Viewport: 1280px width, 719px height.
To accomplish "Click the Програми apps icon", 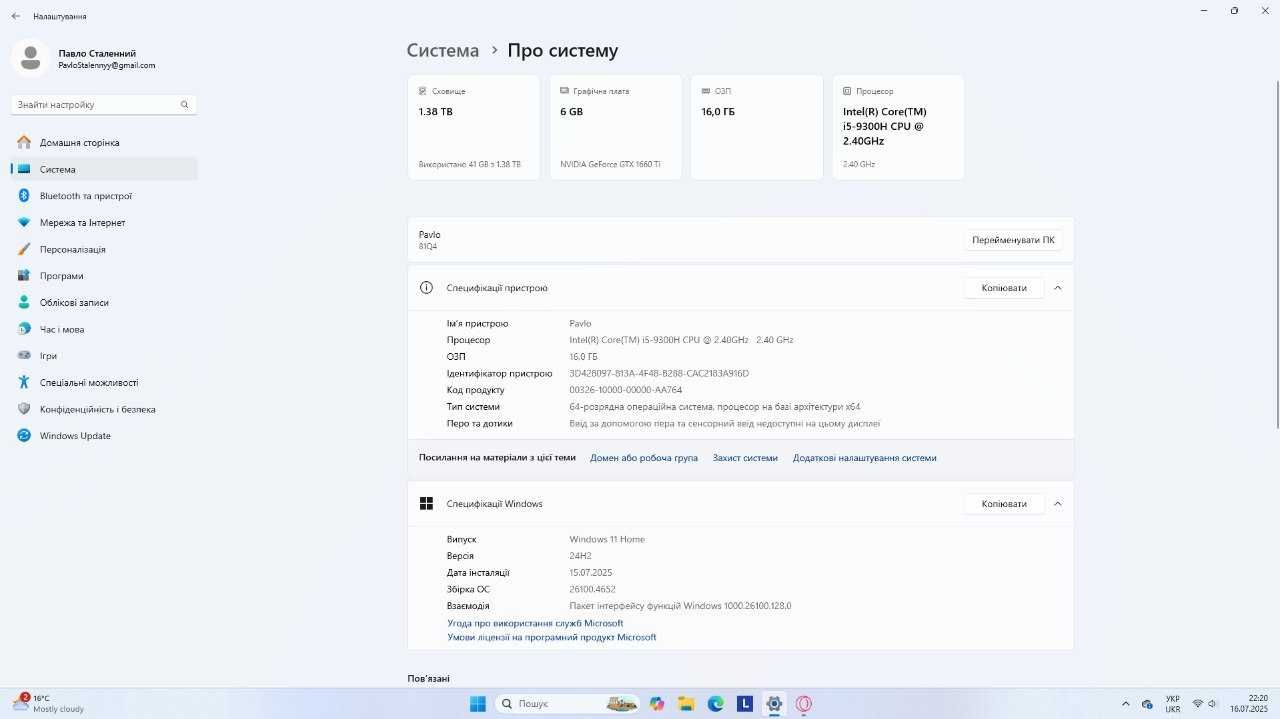I will pos(24,276).
